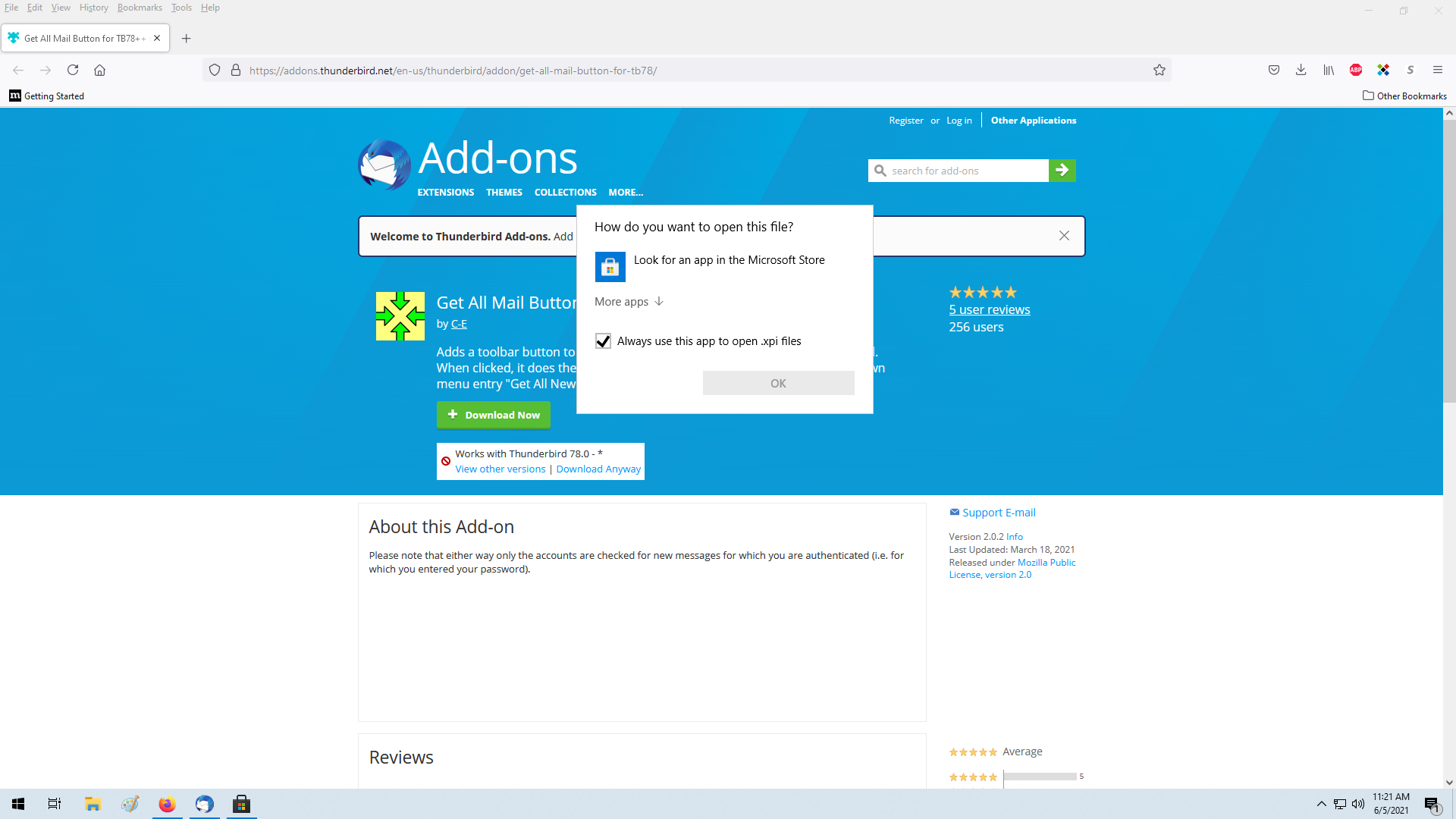This screenshot has height=819, width=1456.
Task: Open the Windows Start menu
Action: [x=18, y=804]
